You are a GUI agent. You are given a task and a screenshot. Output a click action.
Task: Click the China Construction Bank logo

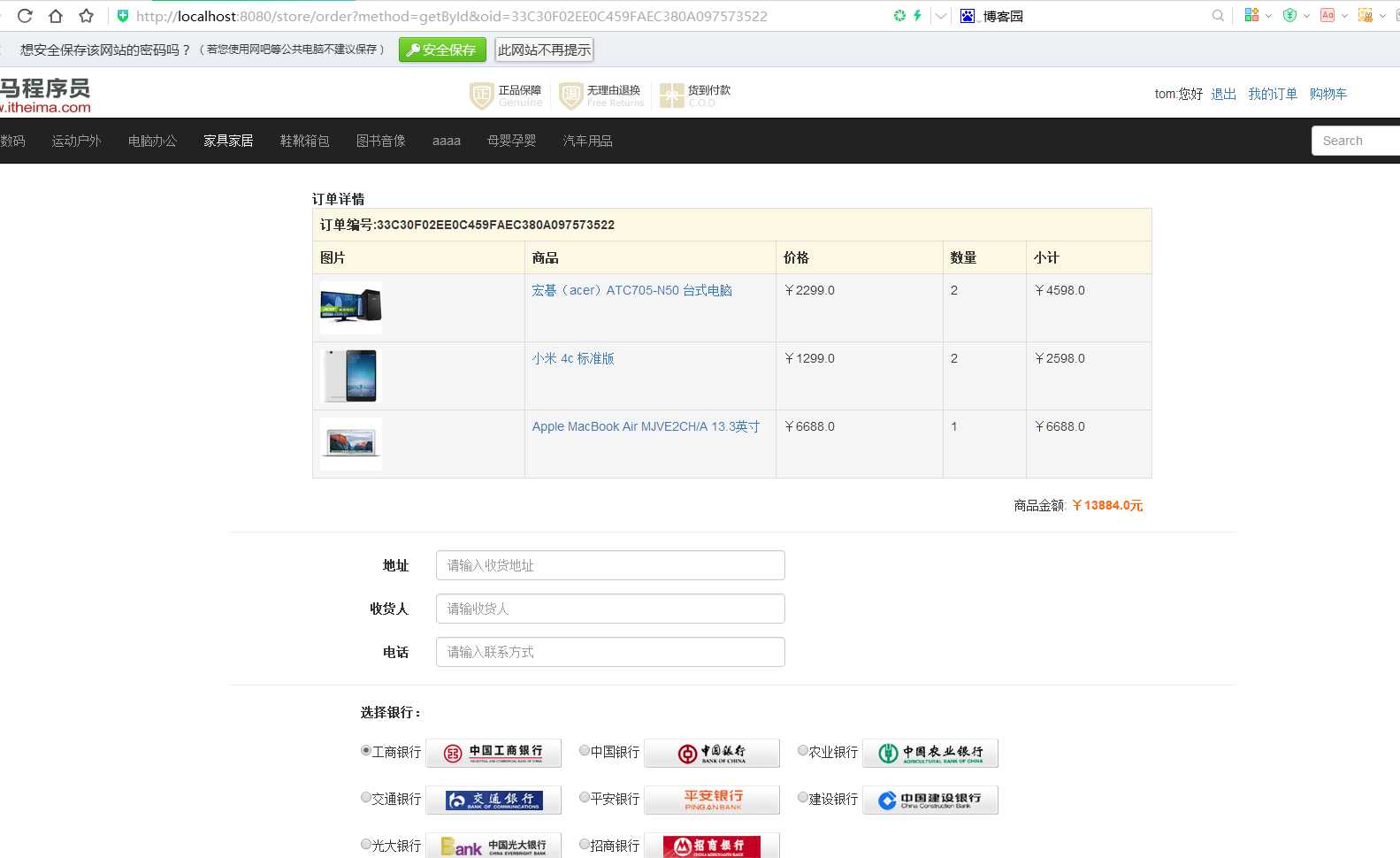[x=930, y=800]
